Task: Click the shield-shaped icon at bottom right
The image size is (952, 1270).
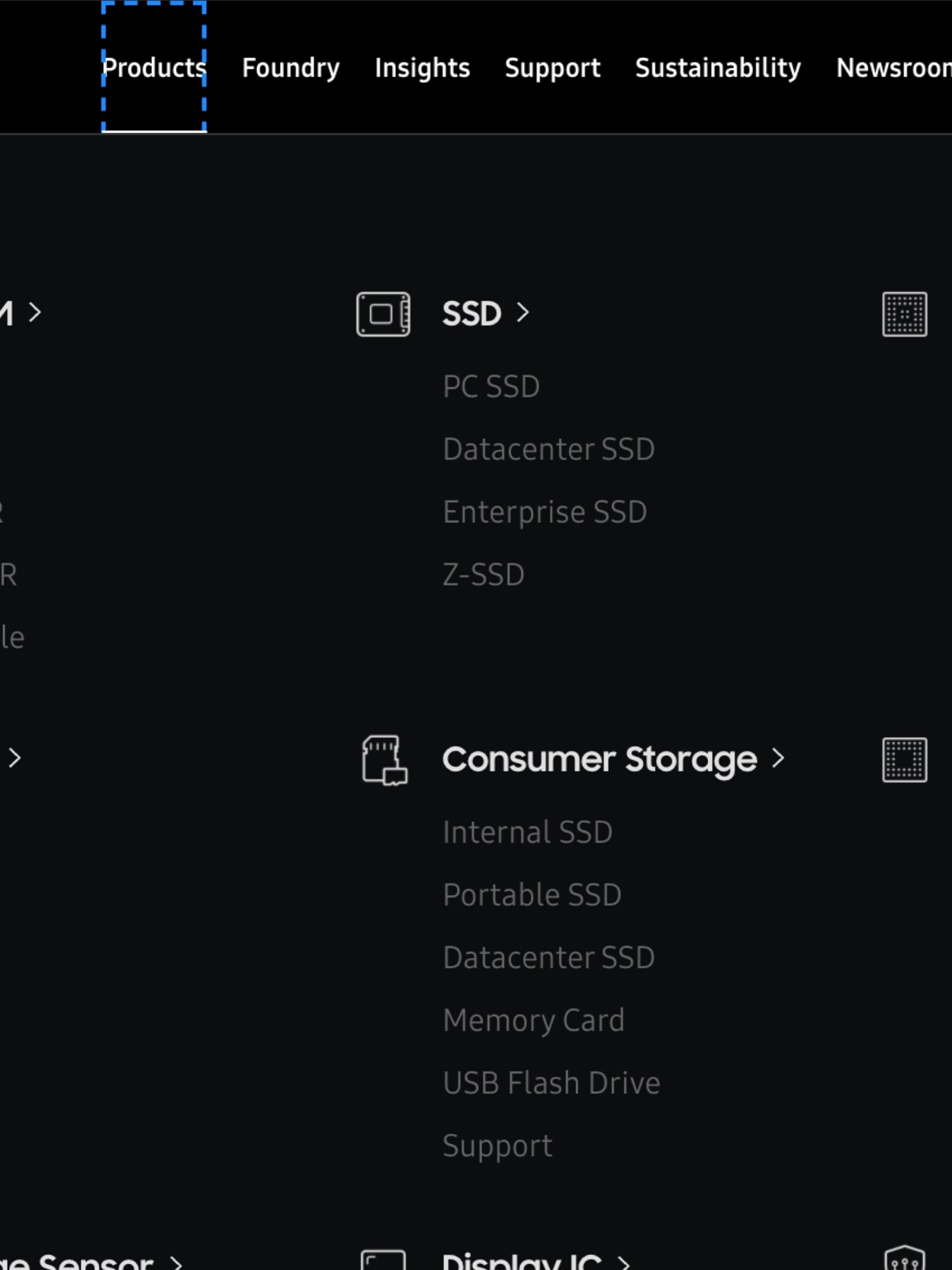Action: pyautogui.click(x=905, y=1259)
